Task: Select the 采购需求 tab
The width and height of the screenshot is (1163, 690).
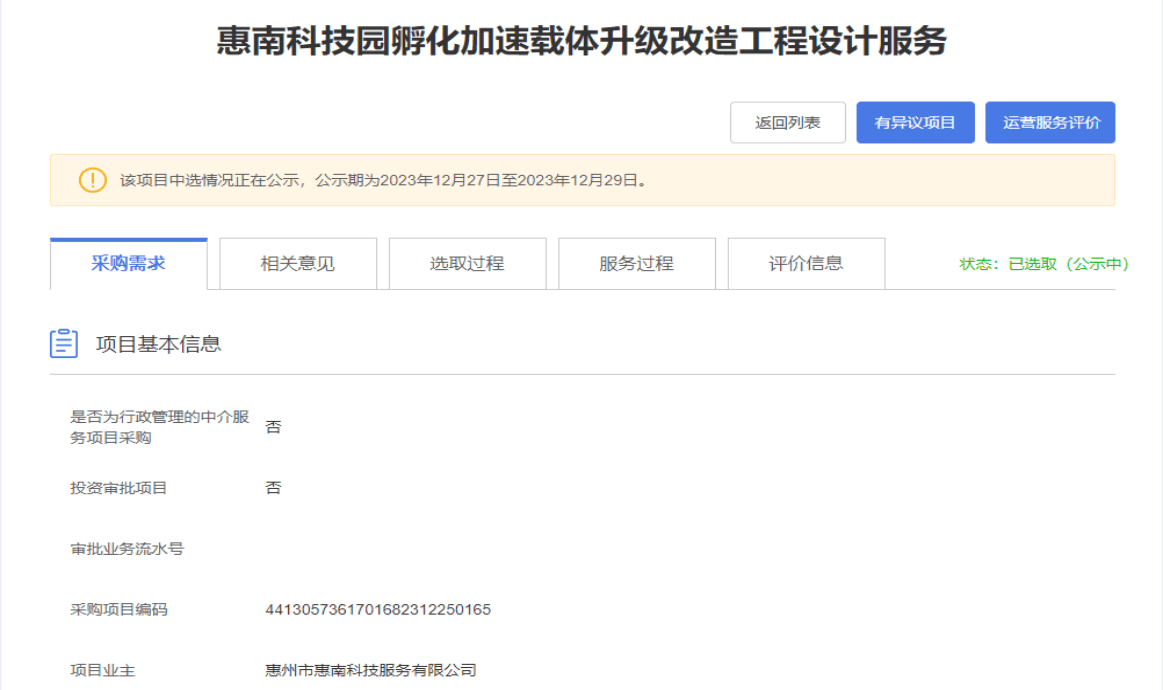Action: (128, 264)
